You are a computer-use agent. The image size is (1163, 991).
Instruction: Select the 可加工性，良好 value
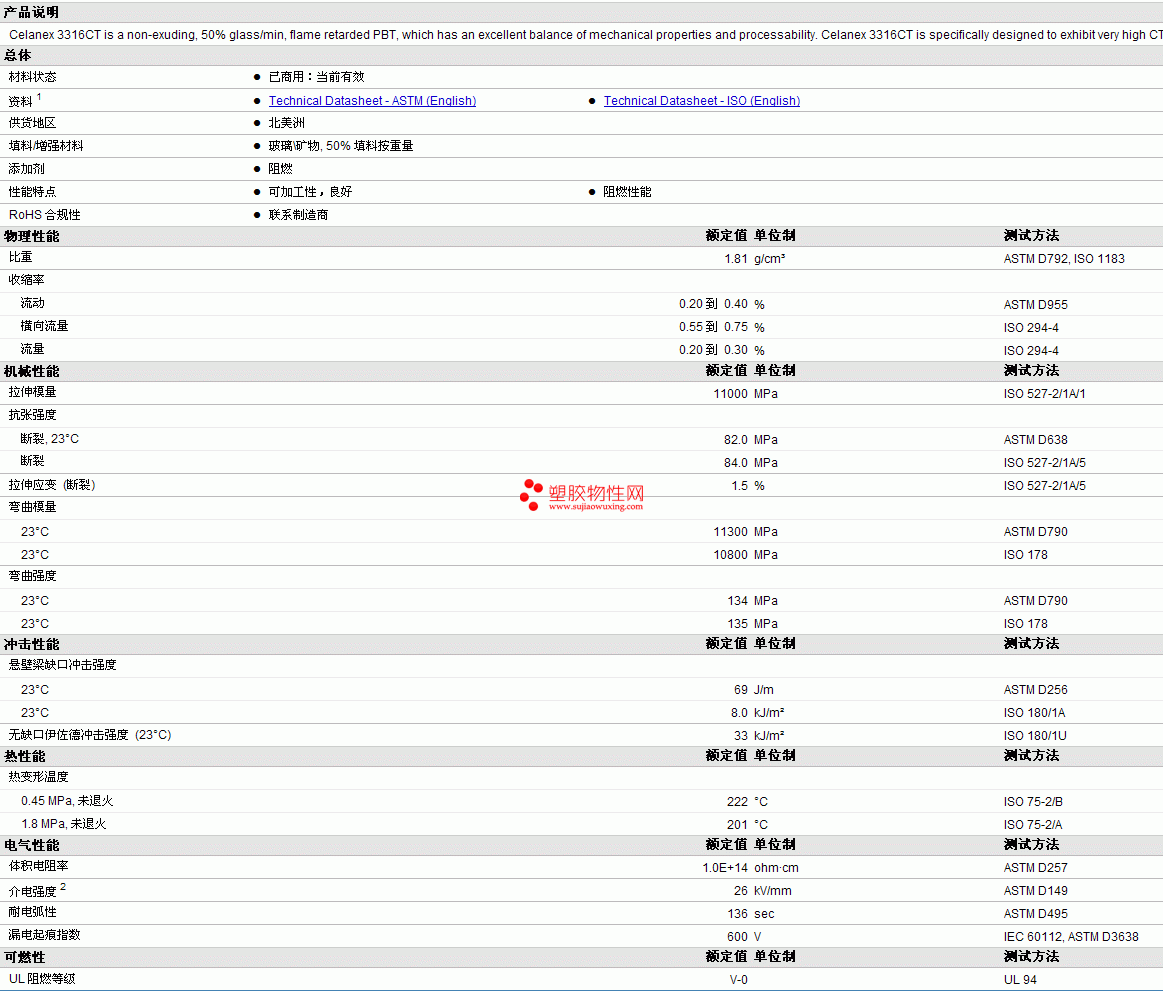click(310, 192)
